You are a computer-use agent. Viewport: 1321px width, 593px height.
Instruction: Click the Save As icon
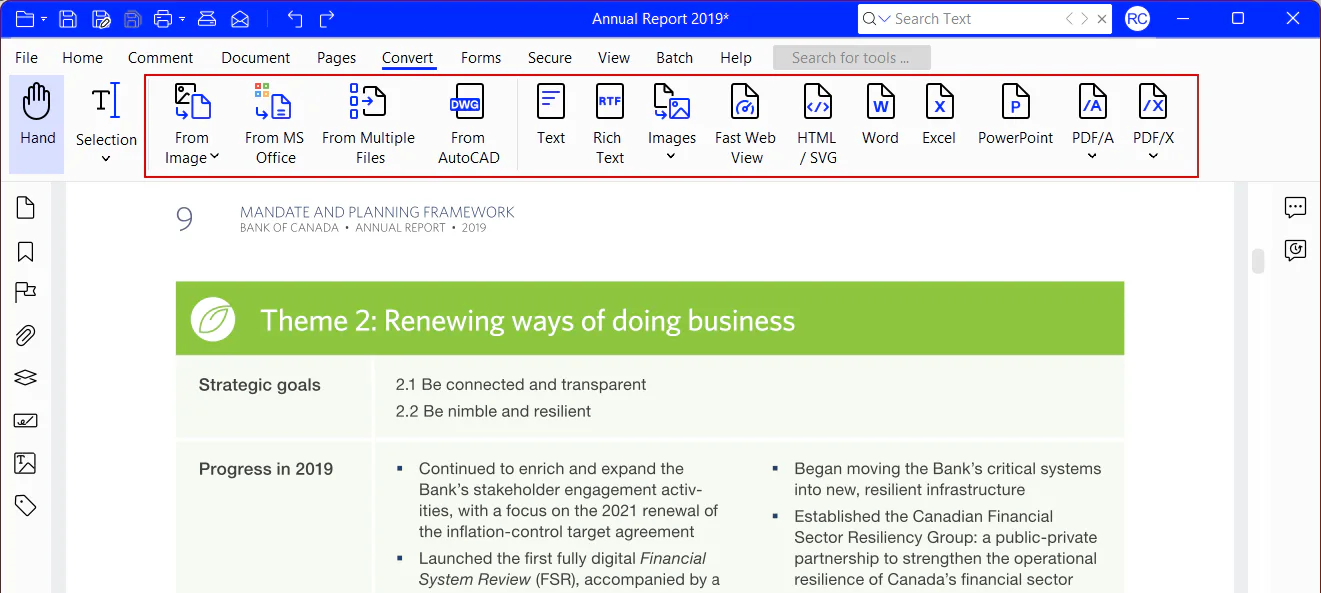point(101,19)
